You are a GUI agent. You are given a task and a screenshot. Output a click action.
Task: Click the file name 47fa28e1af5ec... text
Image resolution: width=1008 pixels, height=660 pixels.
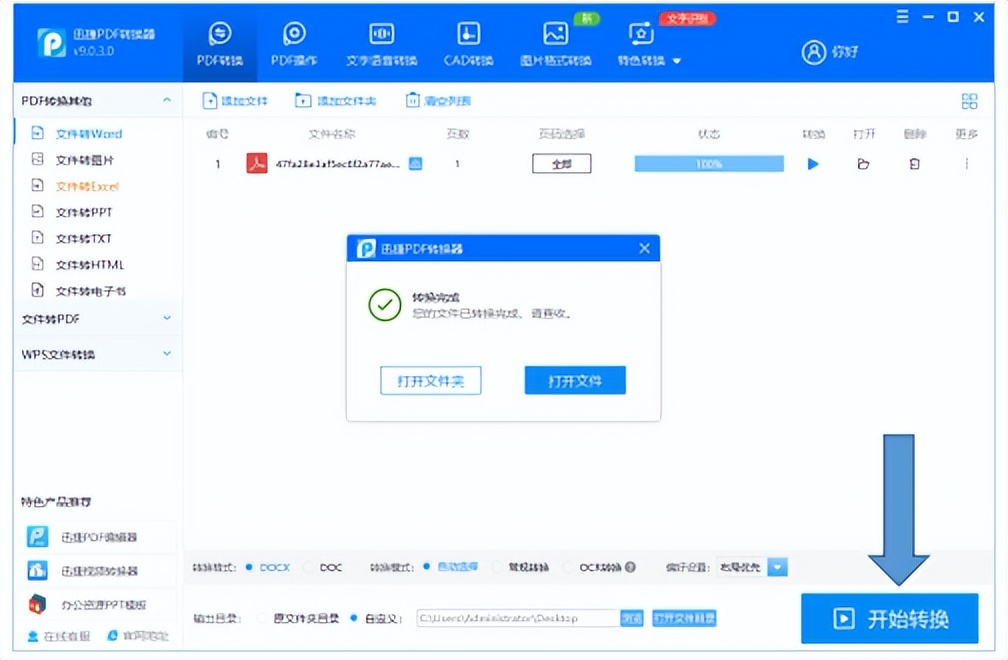(x=338, y=164)
